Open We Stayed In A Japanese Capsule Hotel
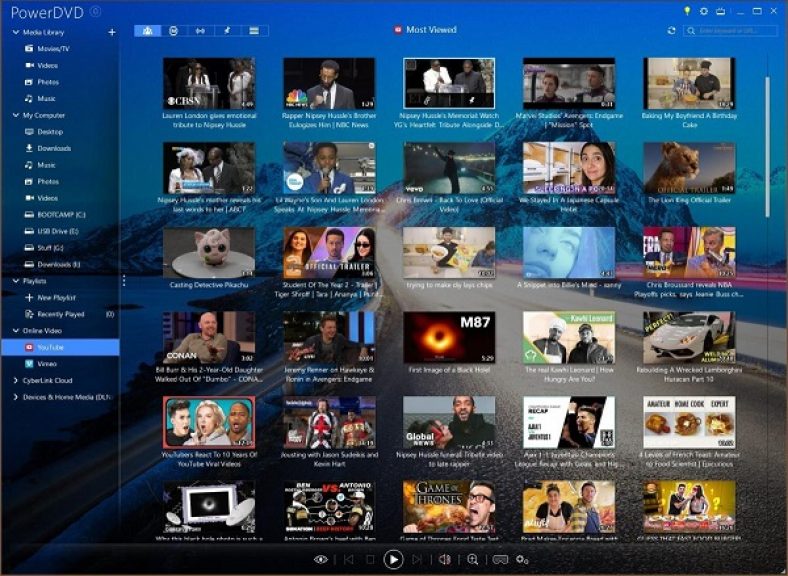788x576 pixels. tap(569, 168)
